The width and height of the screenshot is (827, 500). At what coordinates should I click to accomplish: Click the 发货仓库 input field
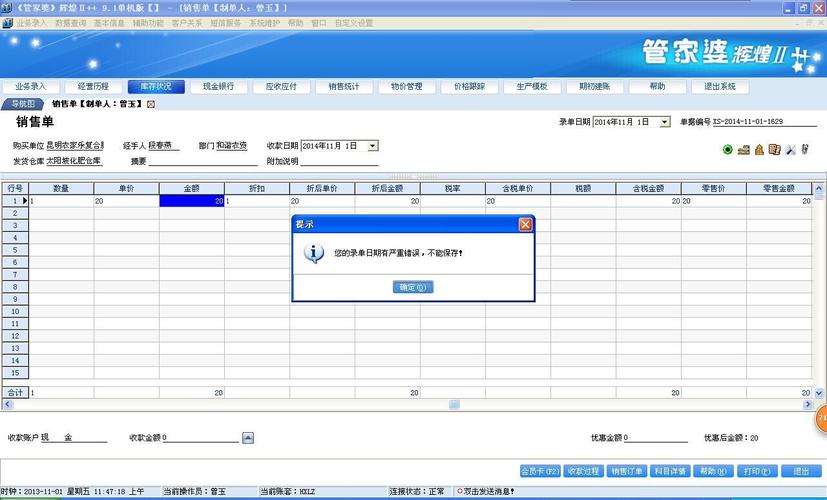(74, 161)
